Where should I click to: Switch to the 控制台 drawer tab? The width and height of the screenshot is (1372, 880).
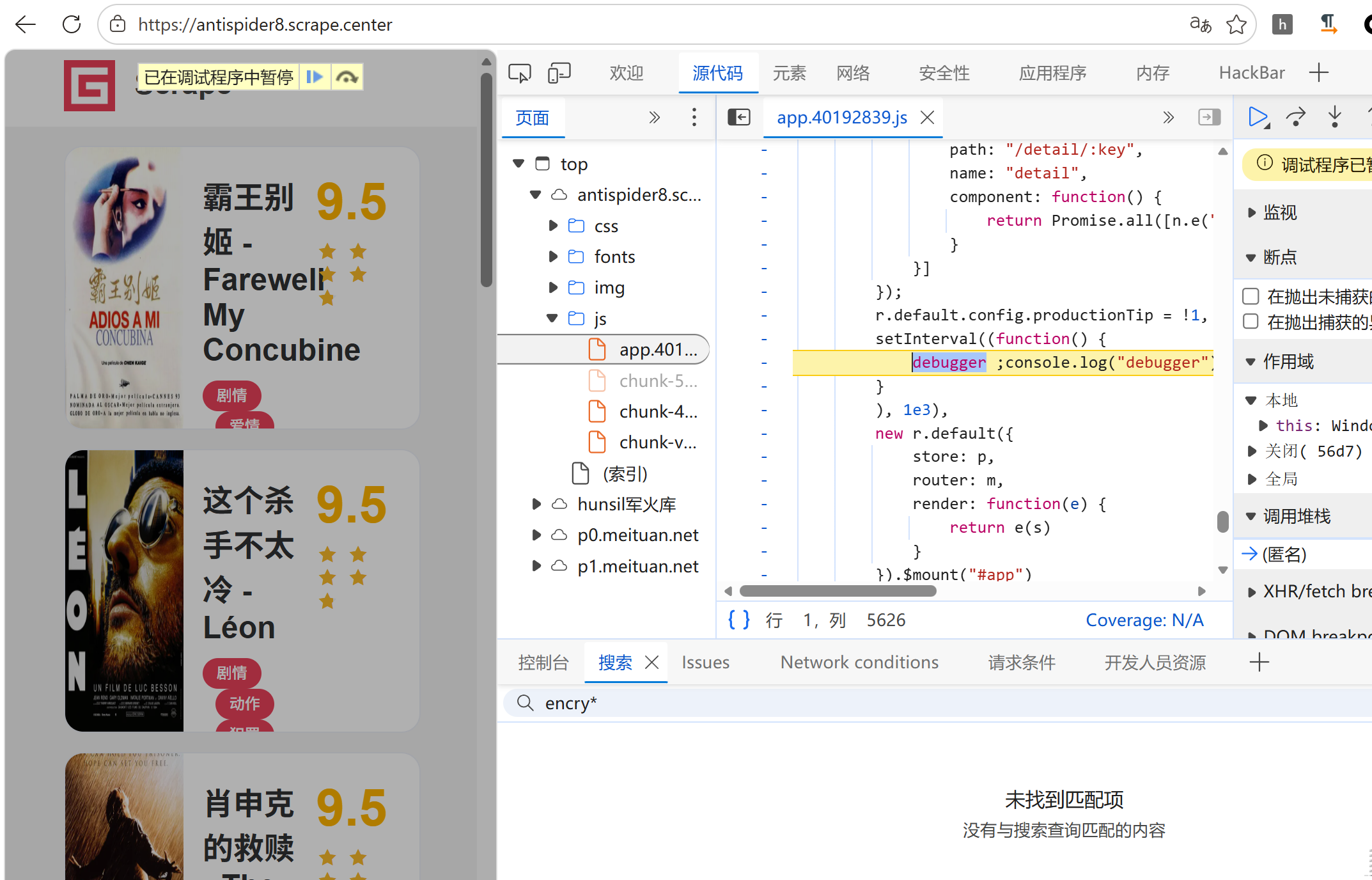(543, 663)
